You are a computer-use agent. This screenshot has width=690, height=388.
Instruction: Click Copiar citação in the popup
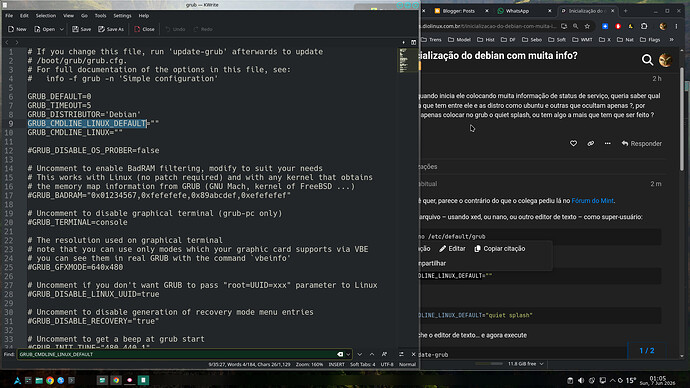click(499, 249)
